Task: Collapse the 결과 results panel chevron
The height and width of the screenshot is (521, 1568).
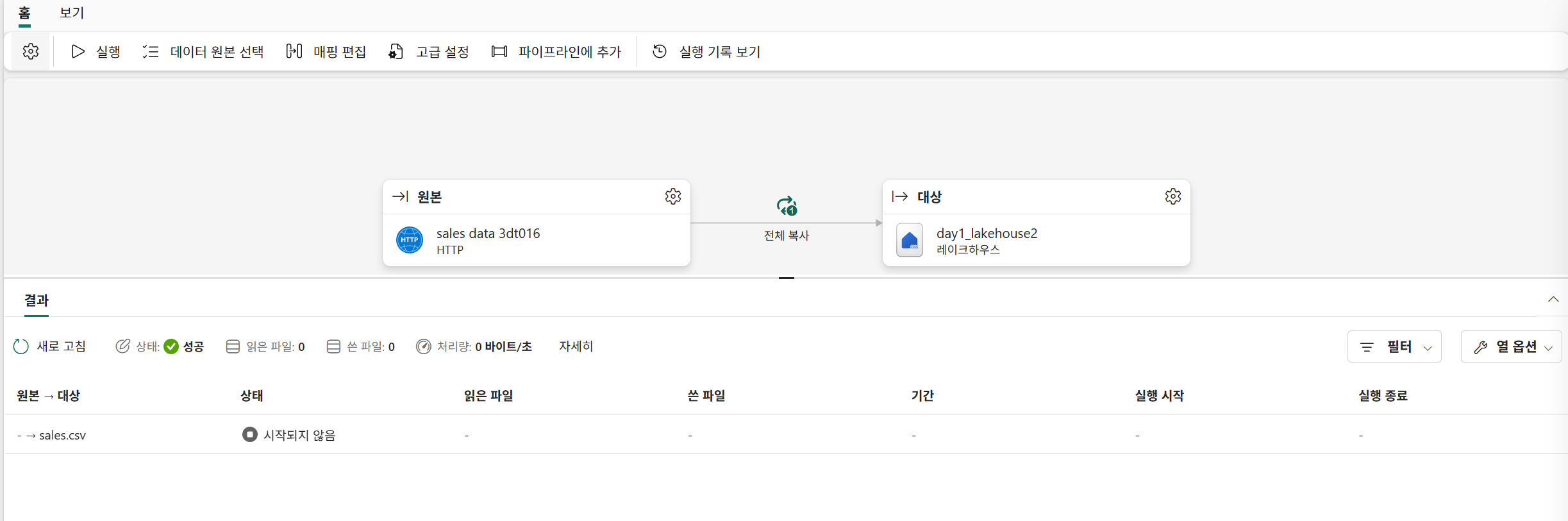Action: point(1553,300)
